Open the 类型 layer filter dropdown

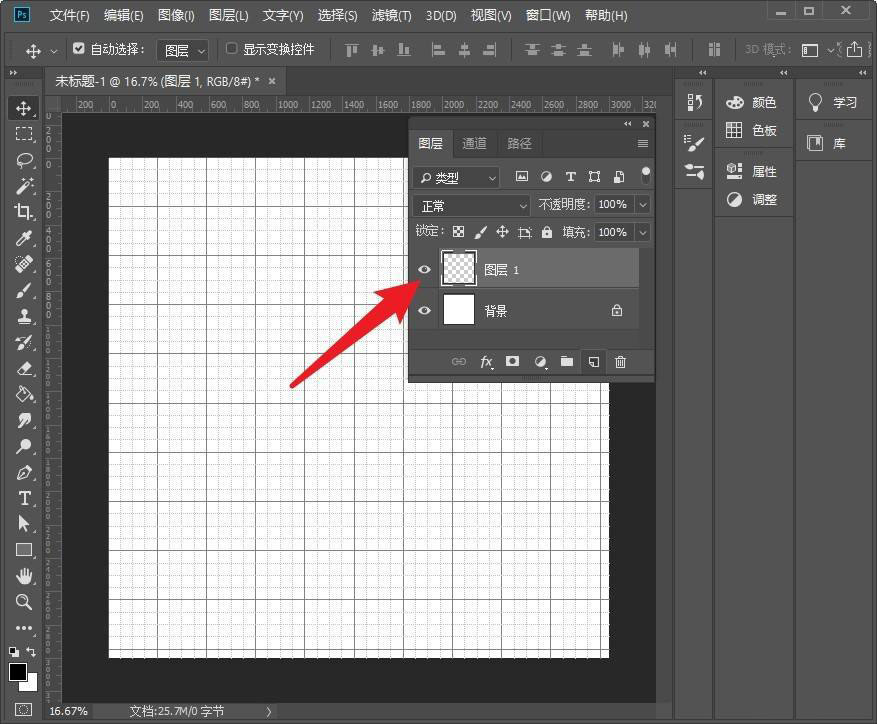(x=456, y=178)
